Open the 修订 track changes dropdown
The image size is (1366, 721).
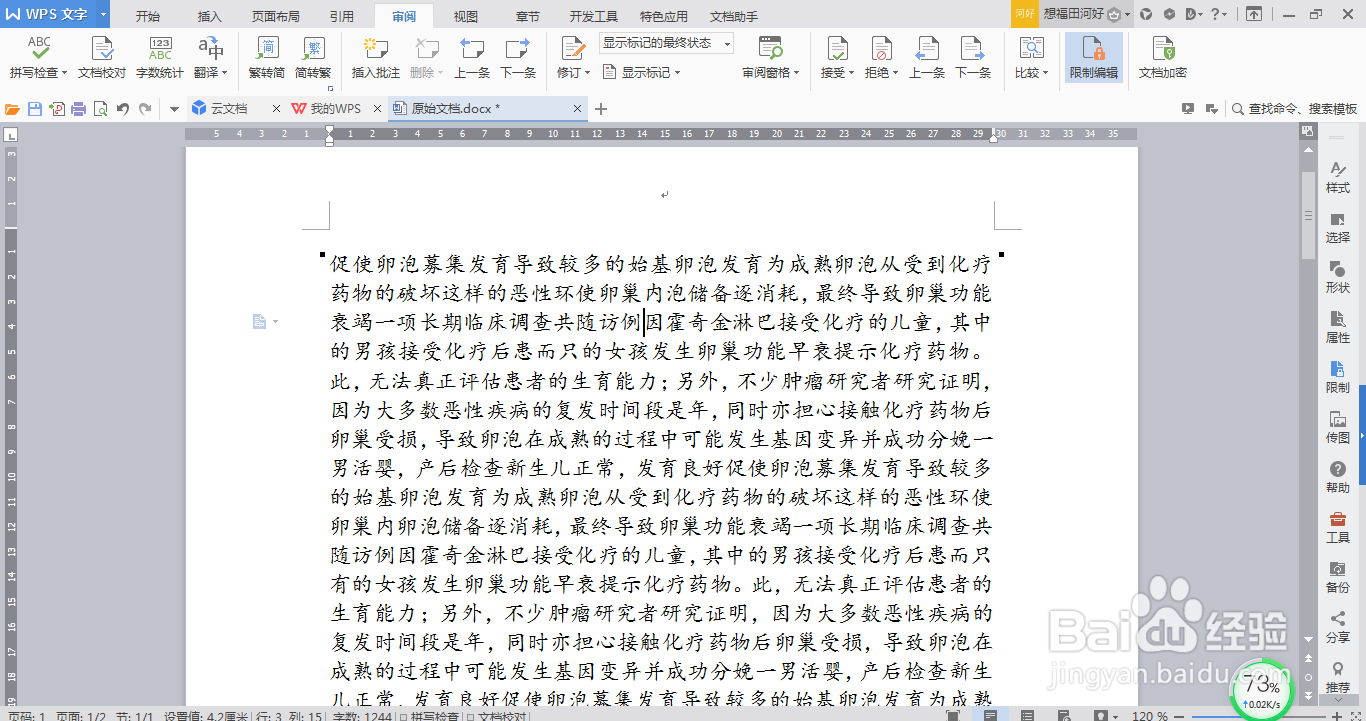coord(573,73)
